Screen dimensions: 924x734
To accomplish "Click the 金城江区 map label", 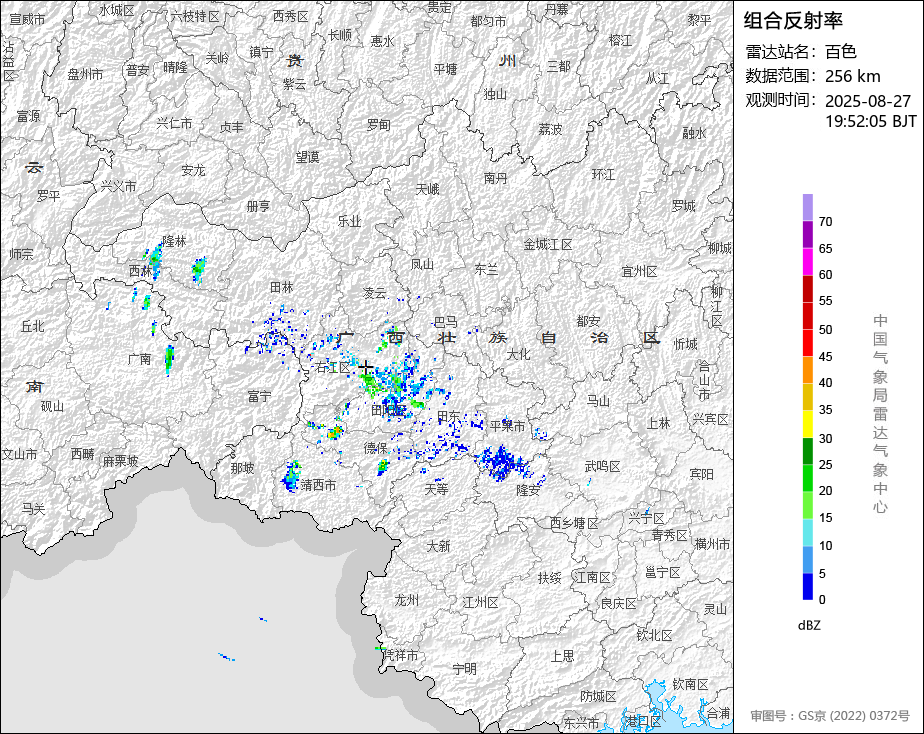I will coord(548,244).
